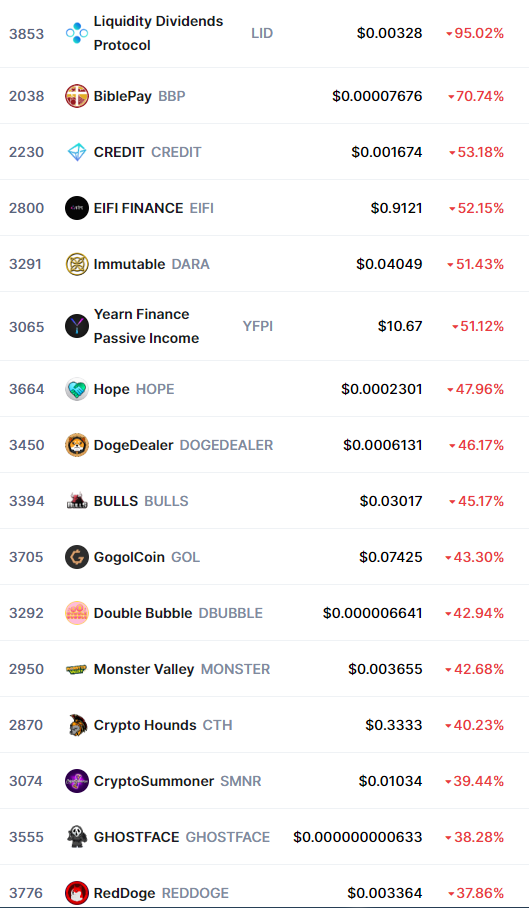Open the Crypto Hounds coin page link

click(145, 725)
